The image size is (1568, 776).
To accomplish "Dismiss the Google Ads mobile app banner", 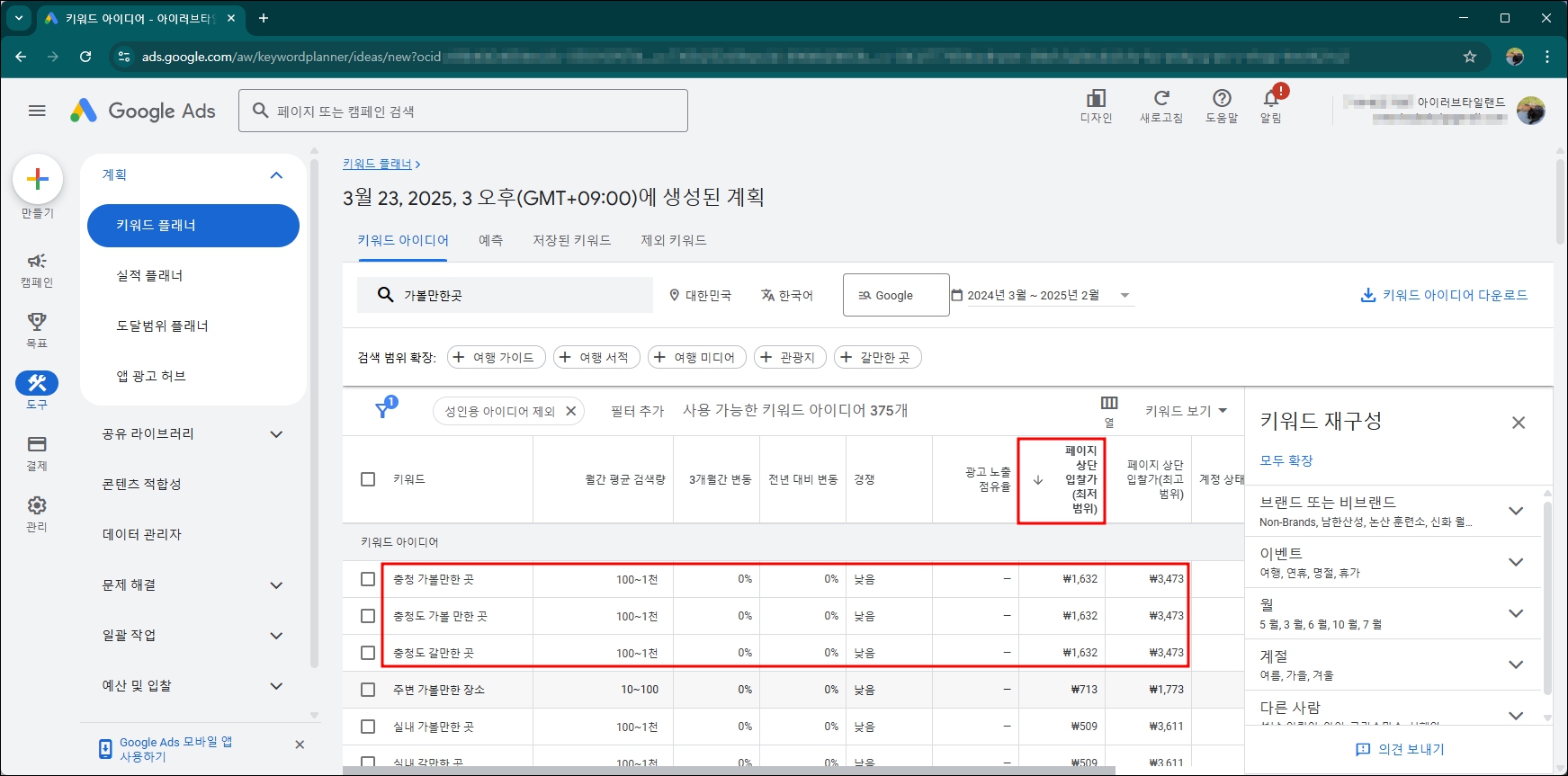I will click(300, 745).
